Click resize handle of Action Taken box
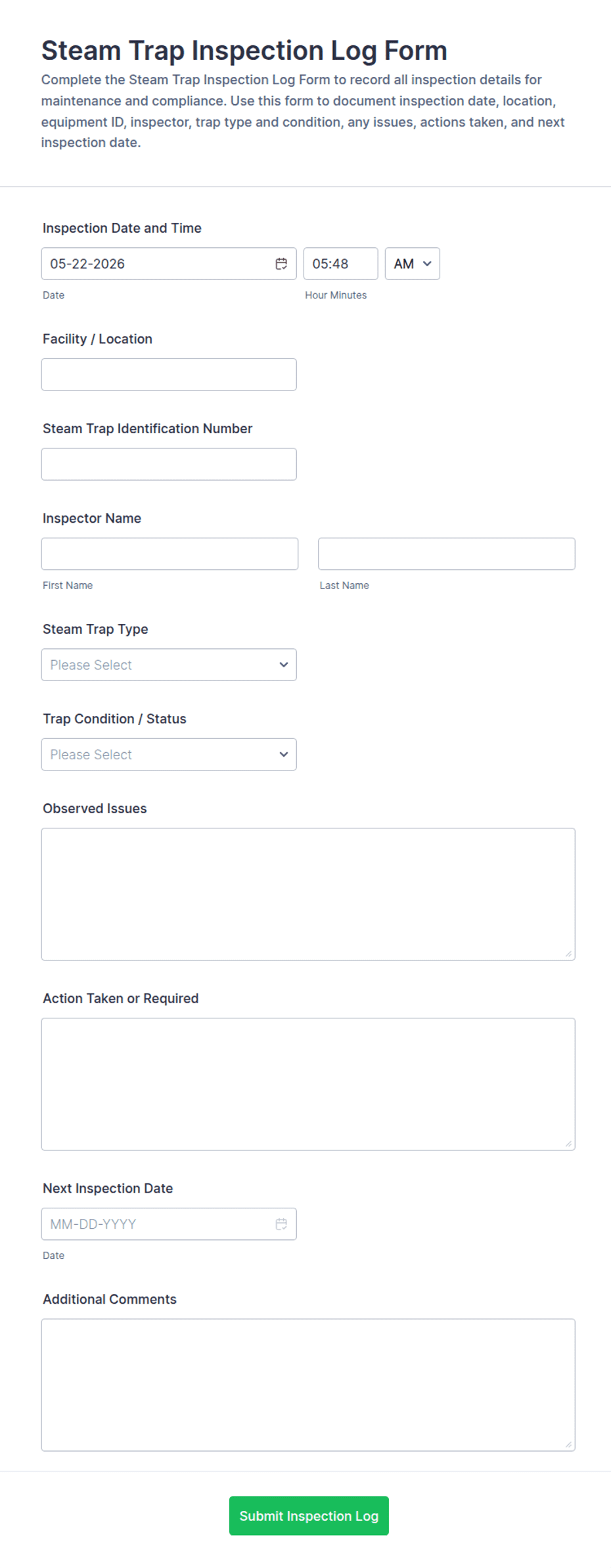 tap(568, 1143)
